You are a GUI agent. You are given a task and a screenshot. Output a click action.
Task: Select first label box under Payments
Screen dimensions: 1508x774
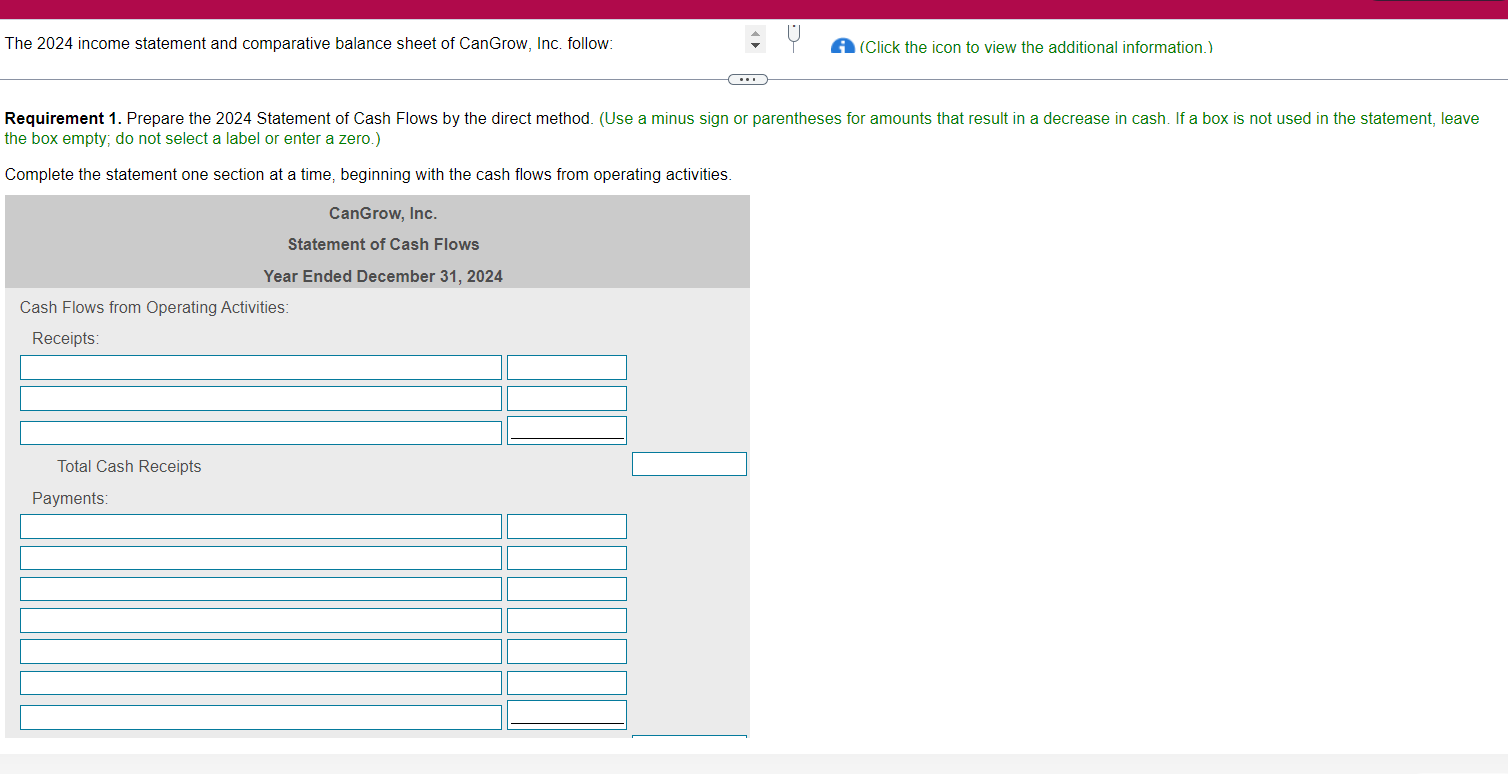coord(261,526)
